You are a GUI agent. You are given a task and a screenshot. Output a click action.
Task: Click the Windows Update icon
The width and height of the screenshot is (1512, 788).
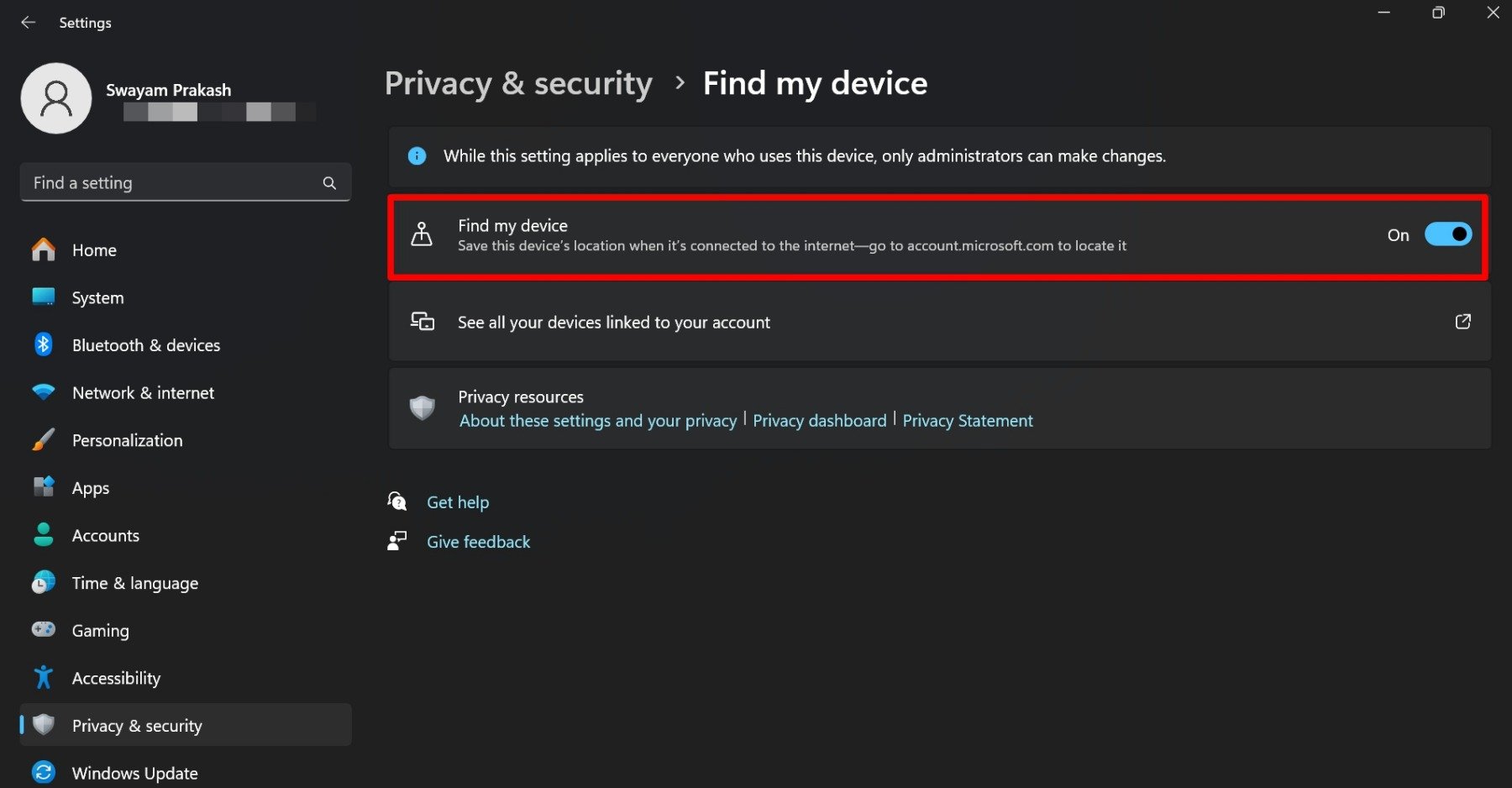[x=43, y=771]
